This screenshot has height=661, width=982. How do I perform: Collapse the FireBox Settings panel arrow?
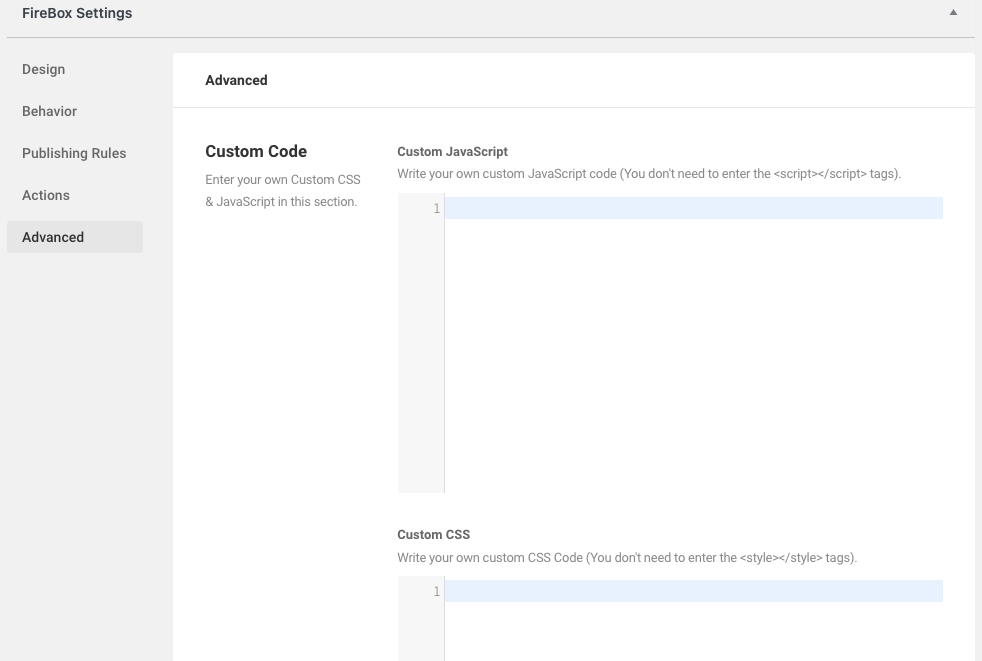(953, 13)
